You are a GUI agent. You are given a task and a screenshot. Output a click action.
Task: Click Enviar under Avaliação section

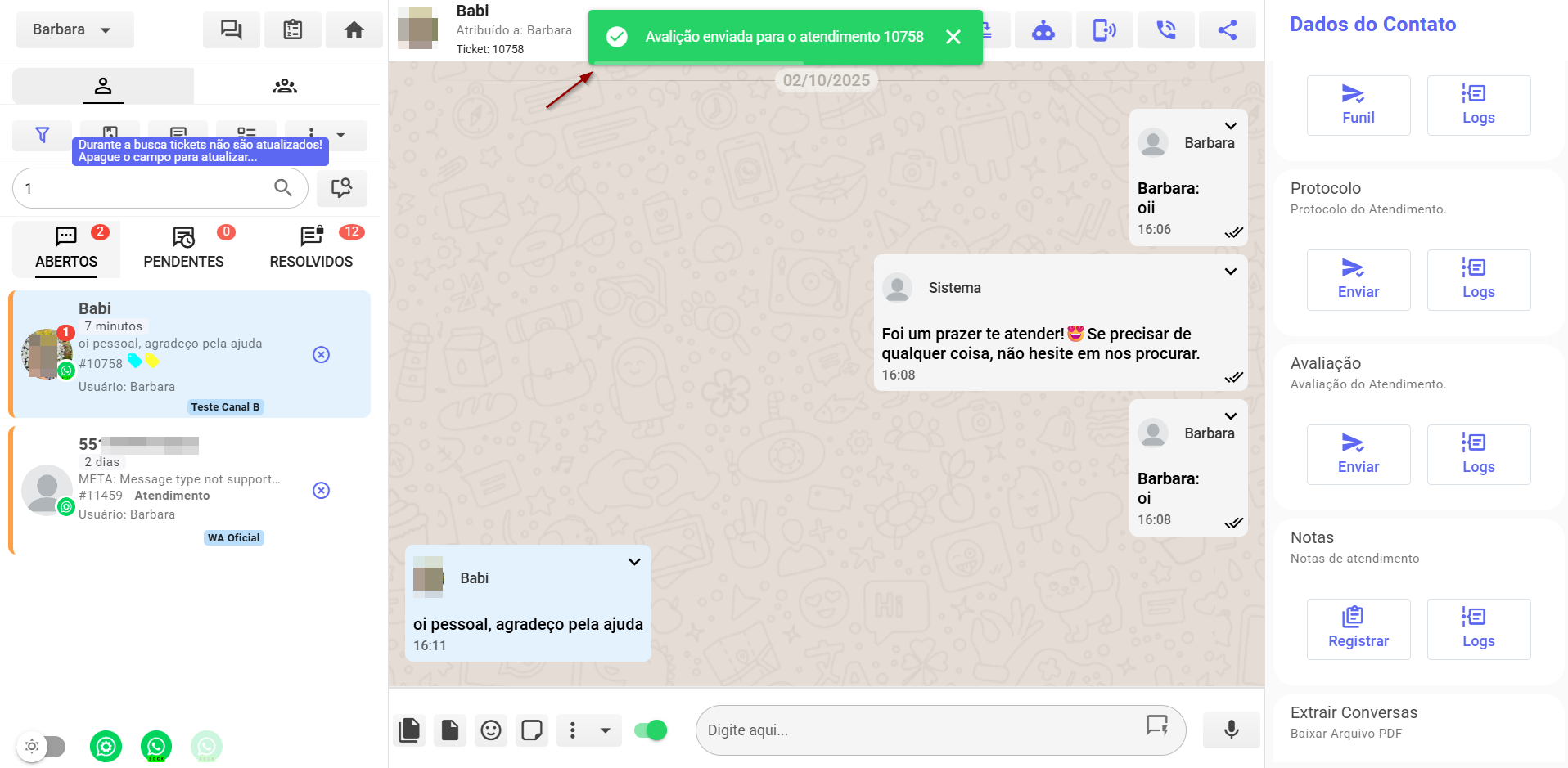point(1358,455)
